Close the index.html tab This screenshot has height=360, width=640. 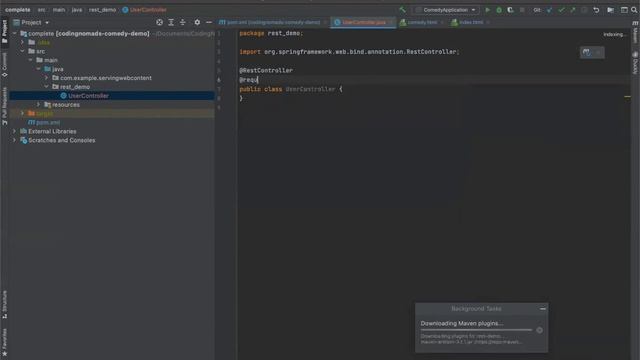click(488, 22)
